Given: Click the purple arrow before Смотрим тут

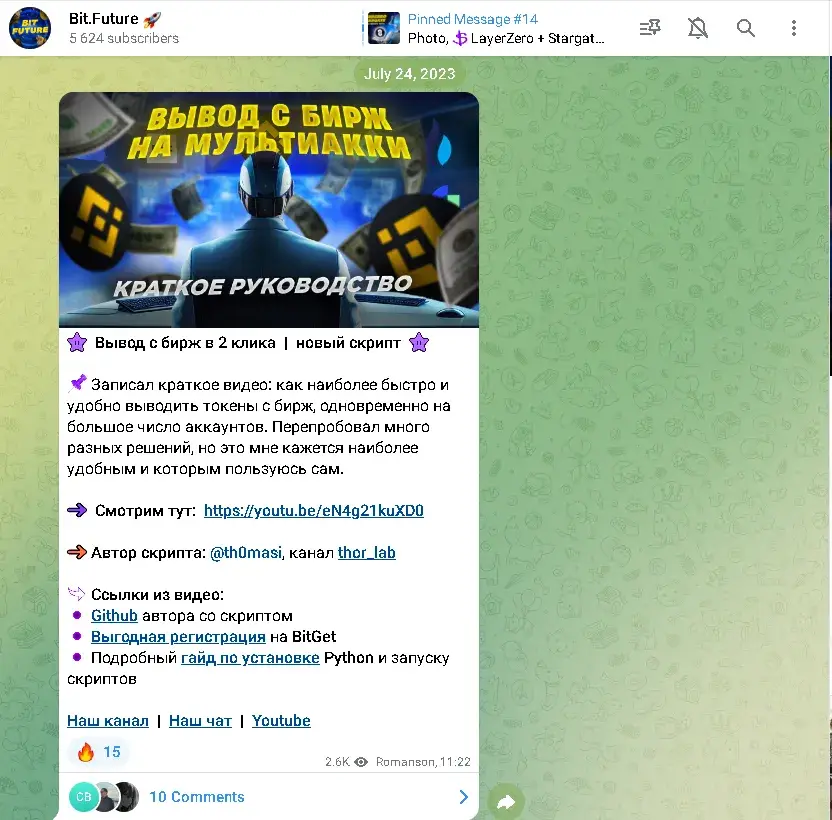Looking at the screenshot, I should tap(77, 511).
